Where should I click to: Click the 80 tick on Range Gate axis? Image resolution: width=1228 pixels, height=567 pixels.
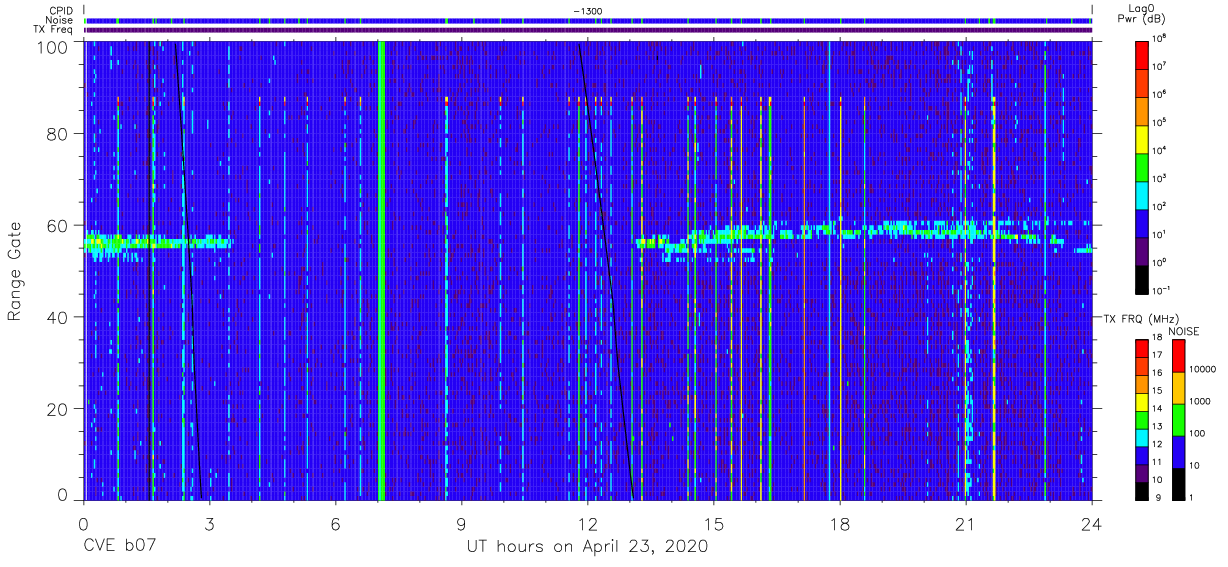click(x=60, y=134)
